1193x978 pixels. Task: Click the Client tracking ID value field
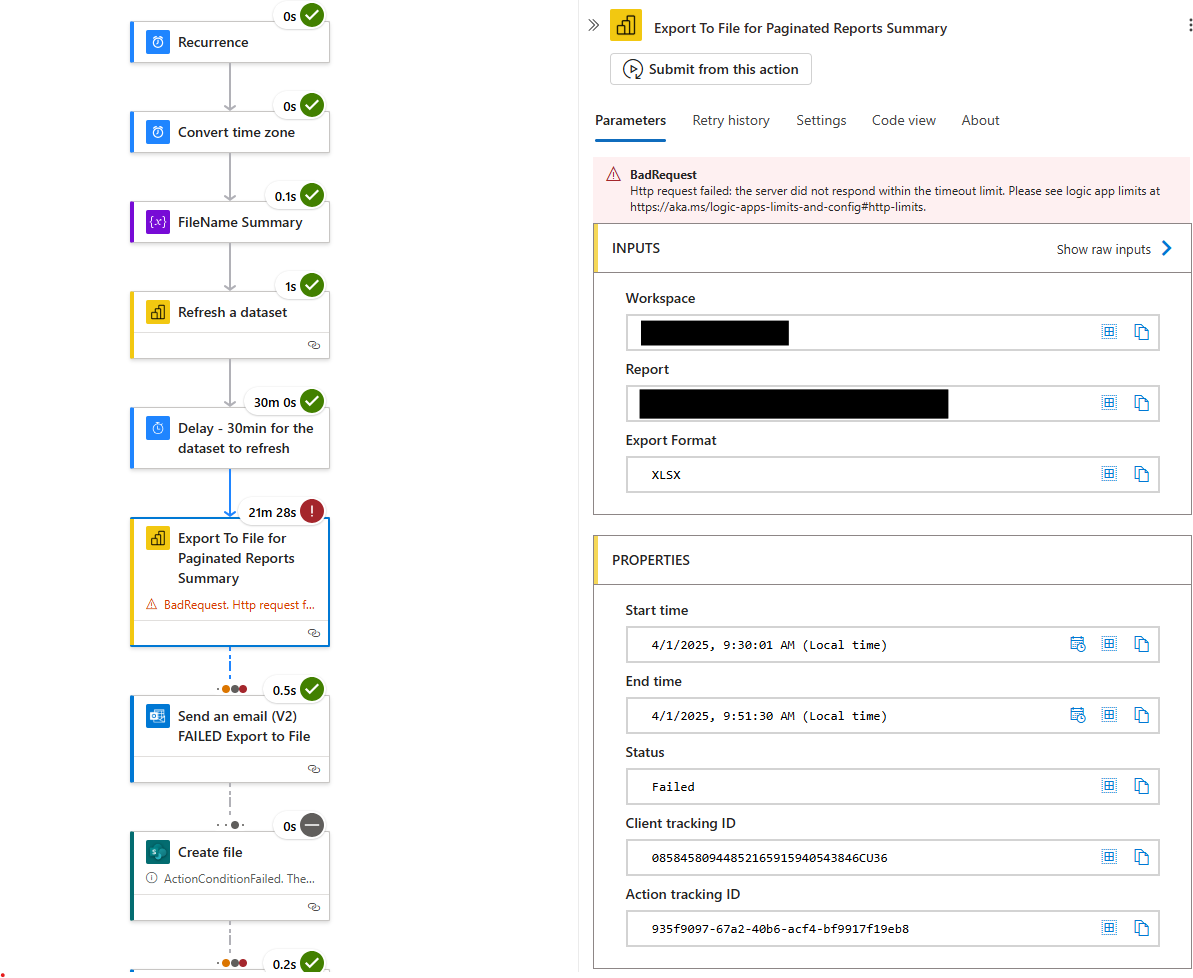[892, 858]
